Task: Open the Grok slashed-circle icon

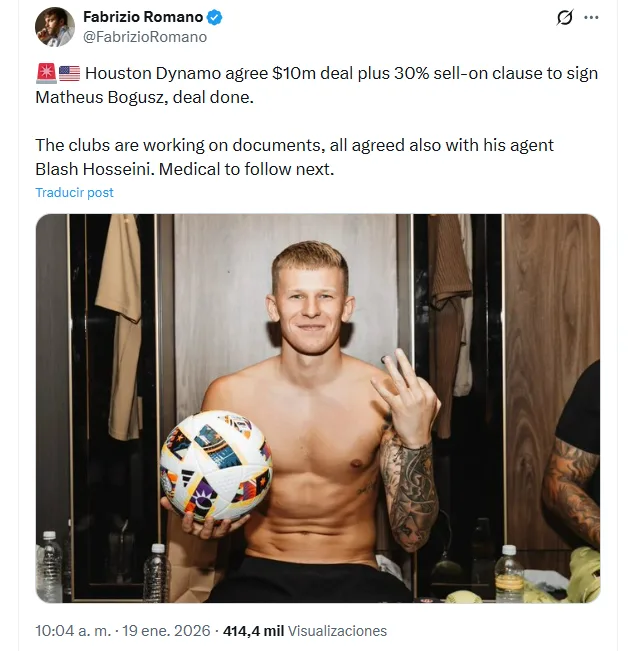Action: coord(564,17)
